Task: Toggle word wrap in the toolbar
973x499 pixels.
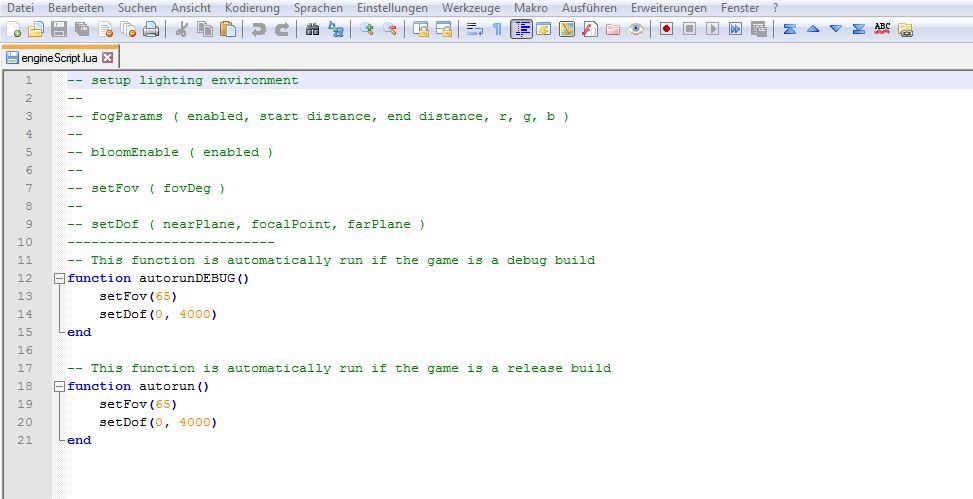Action: 474,29
